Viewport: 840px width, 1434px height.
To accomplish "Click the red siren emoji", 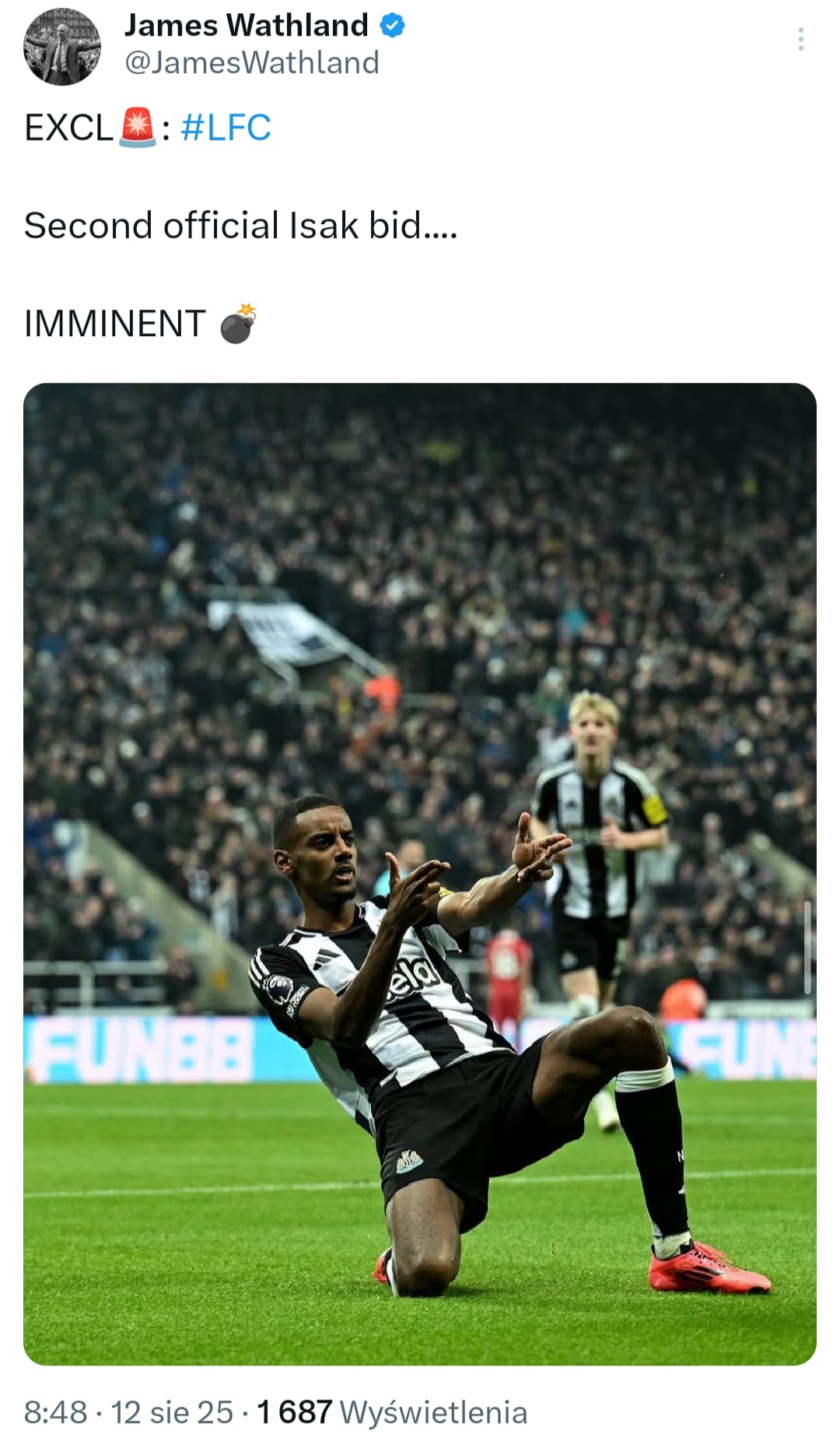I will (138, 128).
